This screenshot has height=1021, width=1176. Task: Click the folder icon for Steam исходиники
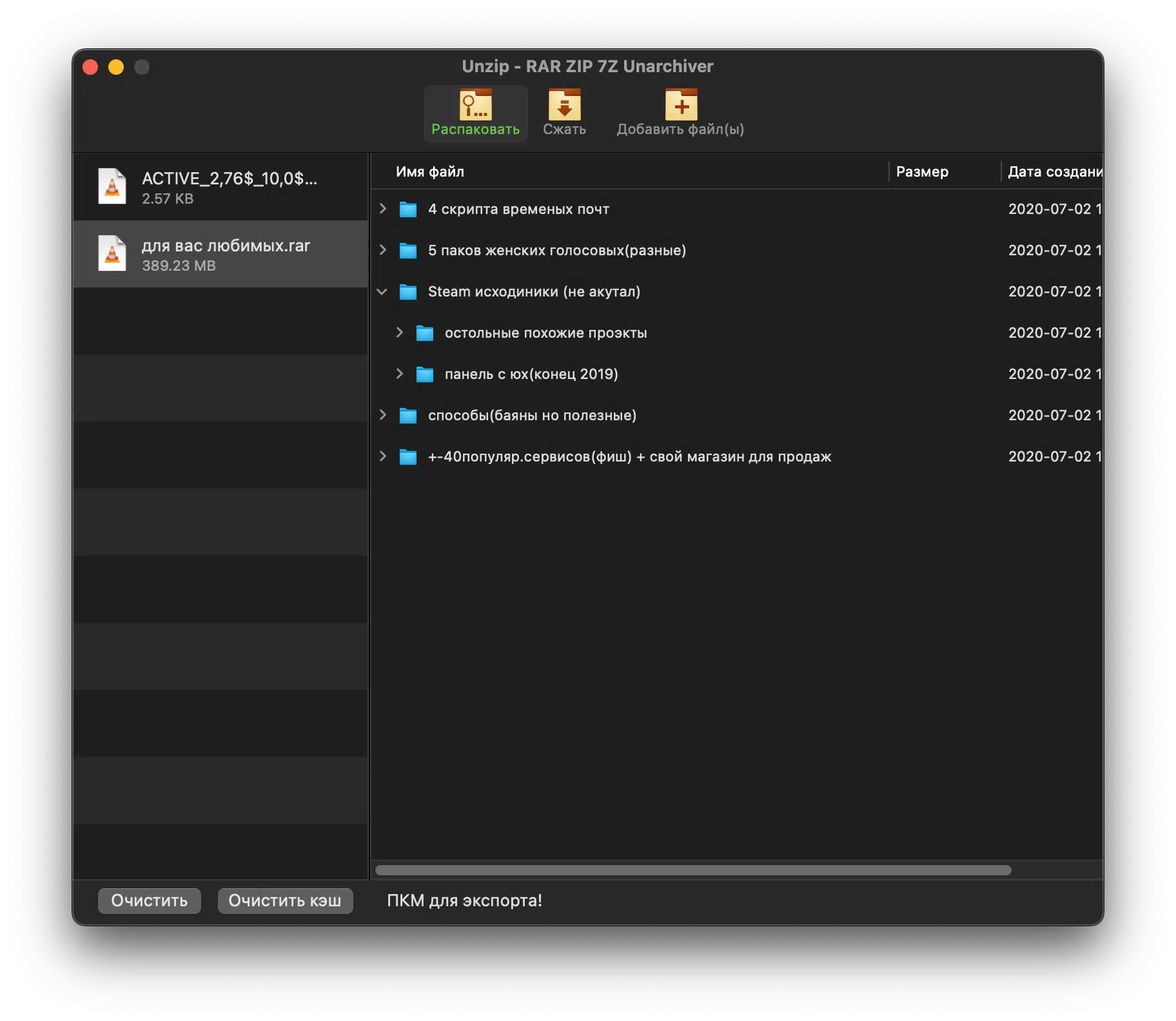tap(408, 292)
